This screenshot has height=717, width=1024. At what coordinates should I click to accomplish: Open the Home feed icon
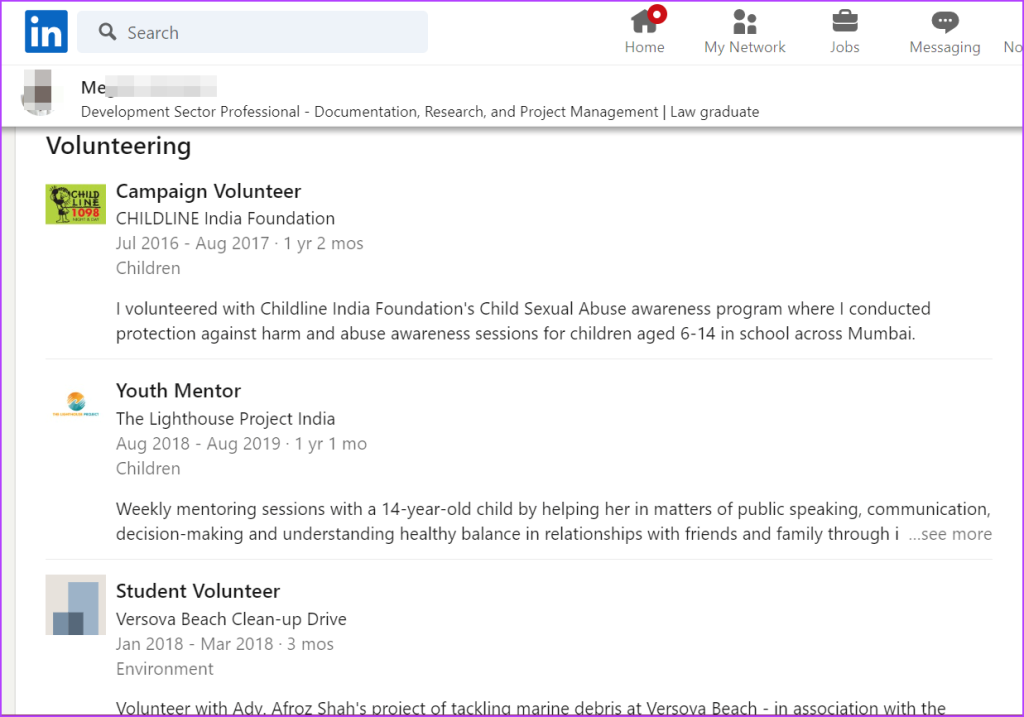click(x=644, y=23)
